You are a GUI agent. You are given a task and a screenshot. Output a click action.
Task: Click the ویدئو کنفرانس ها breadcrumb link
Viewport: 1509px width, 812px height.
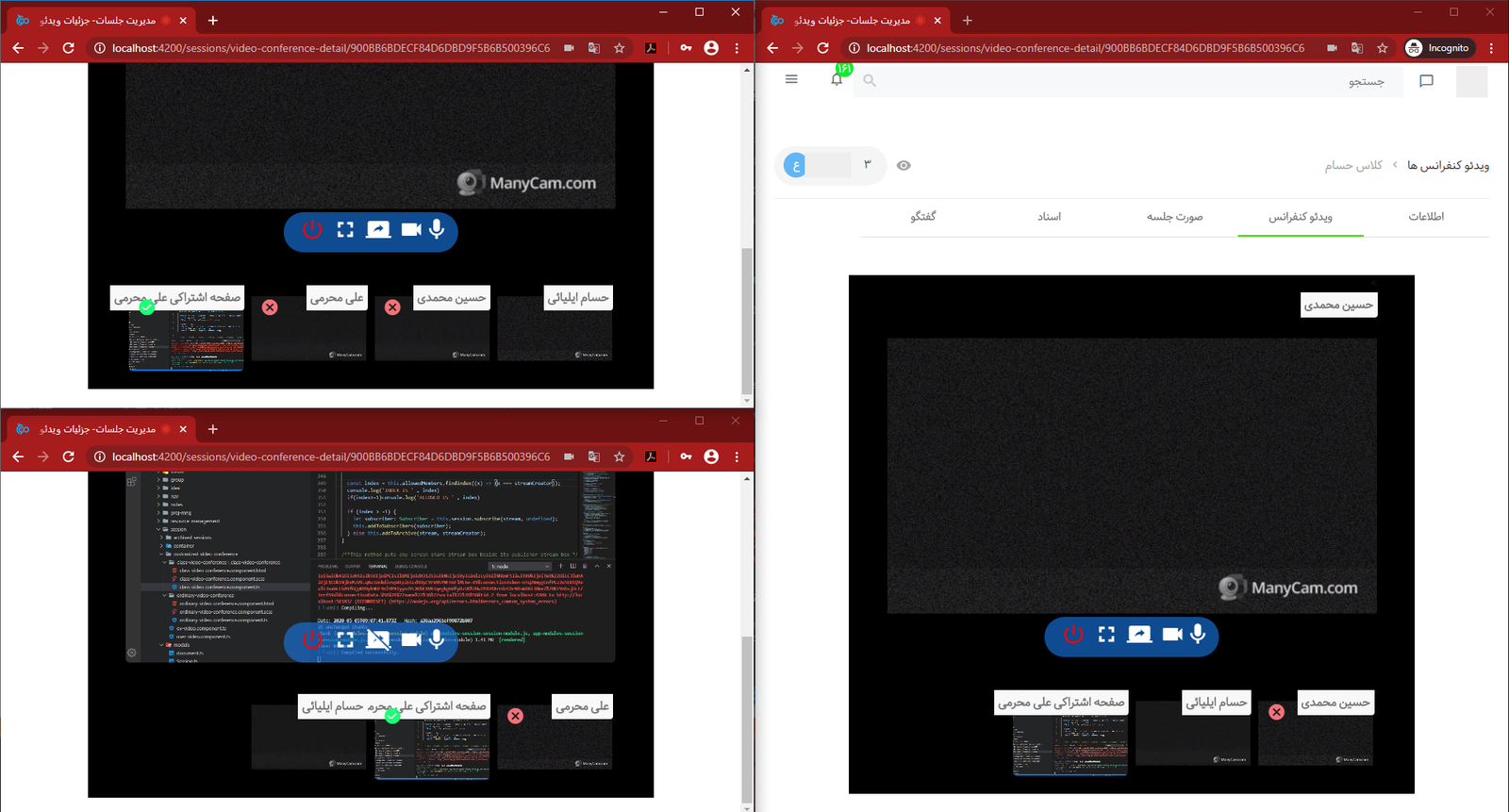tap(1448, 166)
